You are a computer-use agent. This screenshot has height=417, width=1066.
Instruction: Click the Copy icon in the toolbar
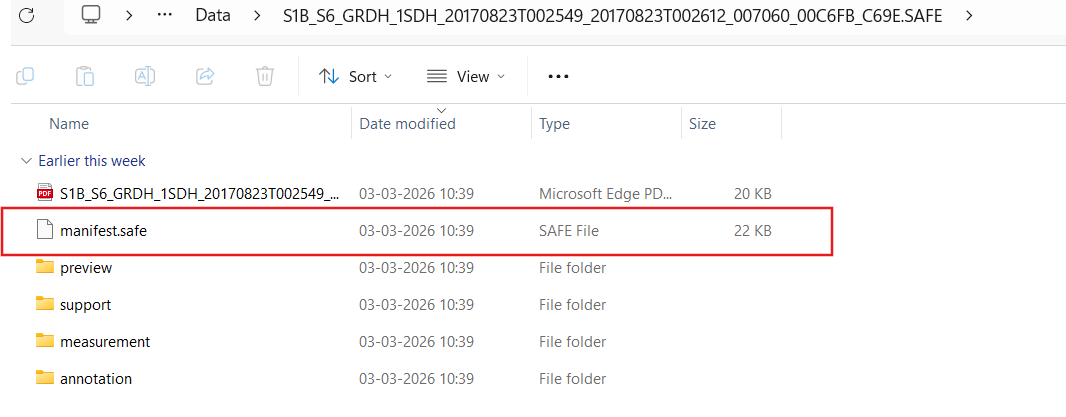click(x=26, y=76)
